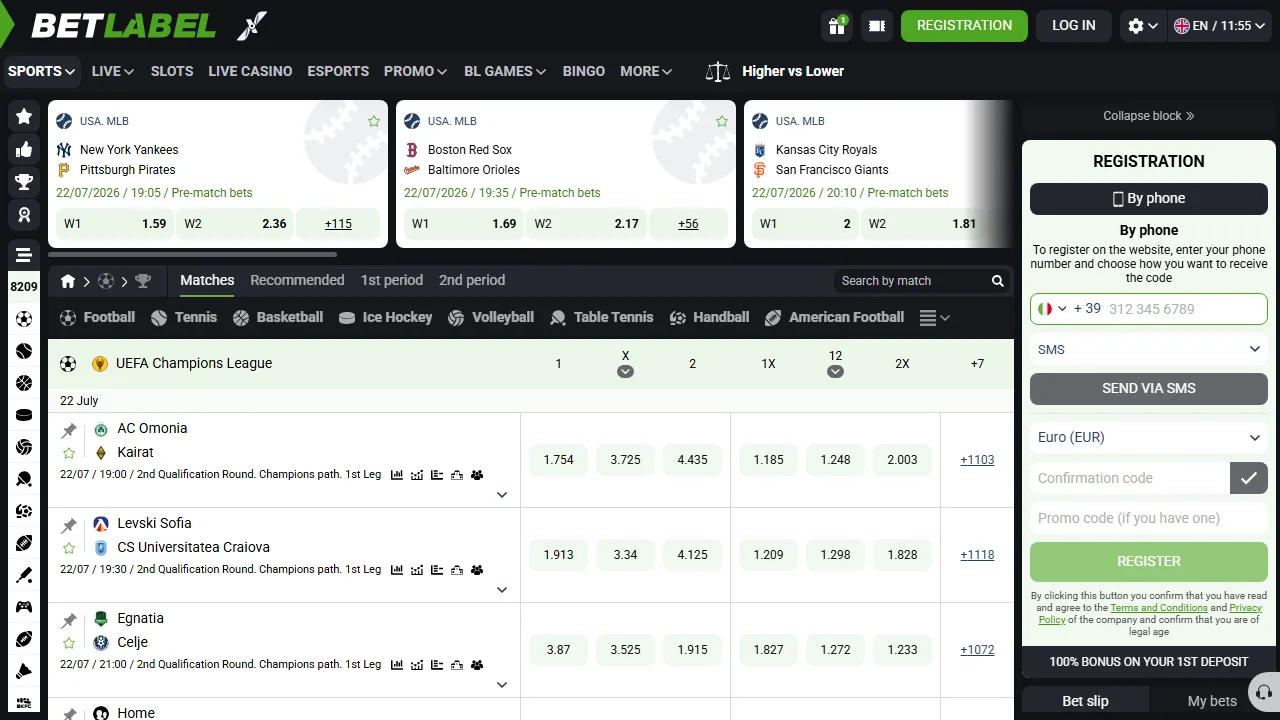1280x720 pixels.
Task: Select the table tennis paddle sidebar icon
Action: tap(24, 479)
